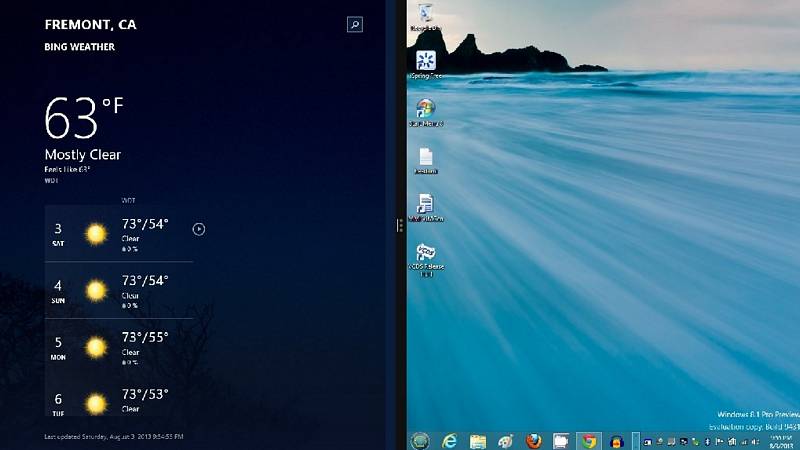The width and height of the screenshot is (800, 450).
Task: Click the next arrow beside Saturday forecast
Action: 199,229
